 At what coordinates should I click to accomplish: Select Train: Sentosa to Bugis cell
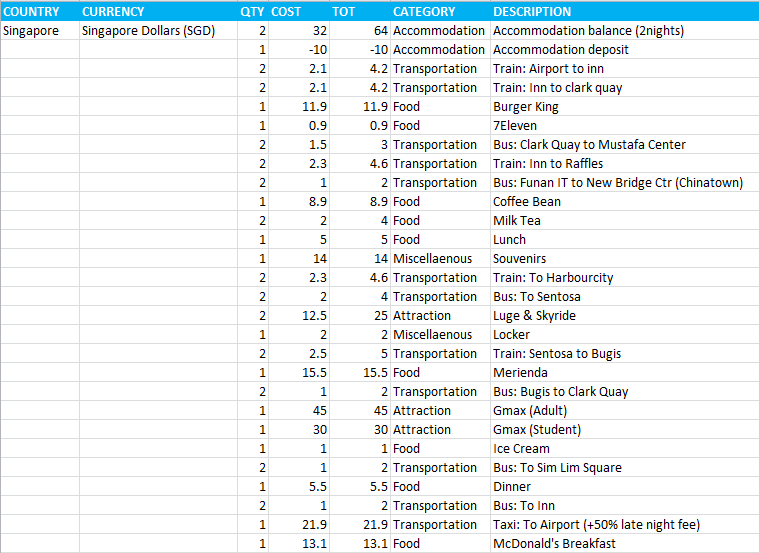click(x=624, y=353)
